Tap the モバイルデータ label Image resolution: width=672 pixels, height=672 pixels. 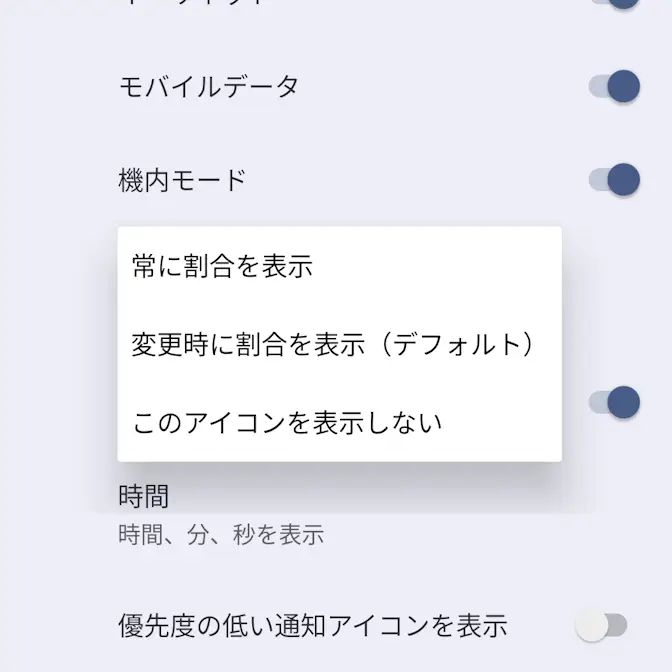[x=209, y=87]
